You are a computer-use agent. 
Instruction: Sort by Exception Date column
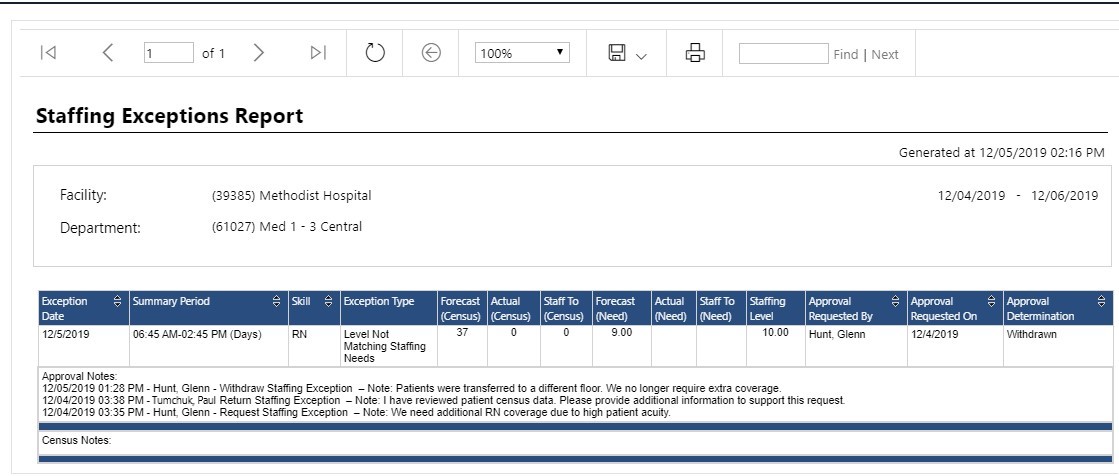point(118,301)
